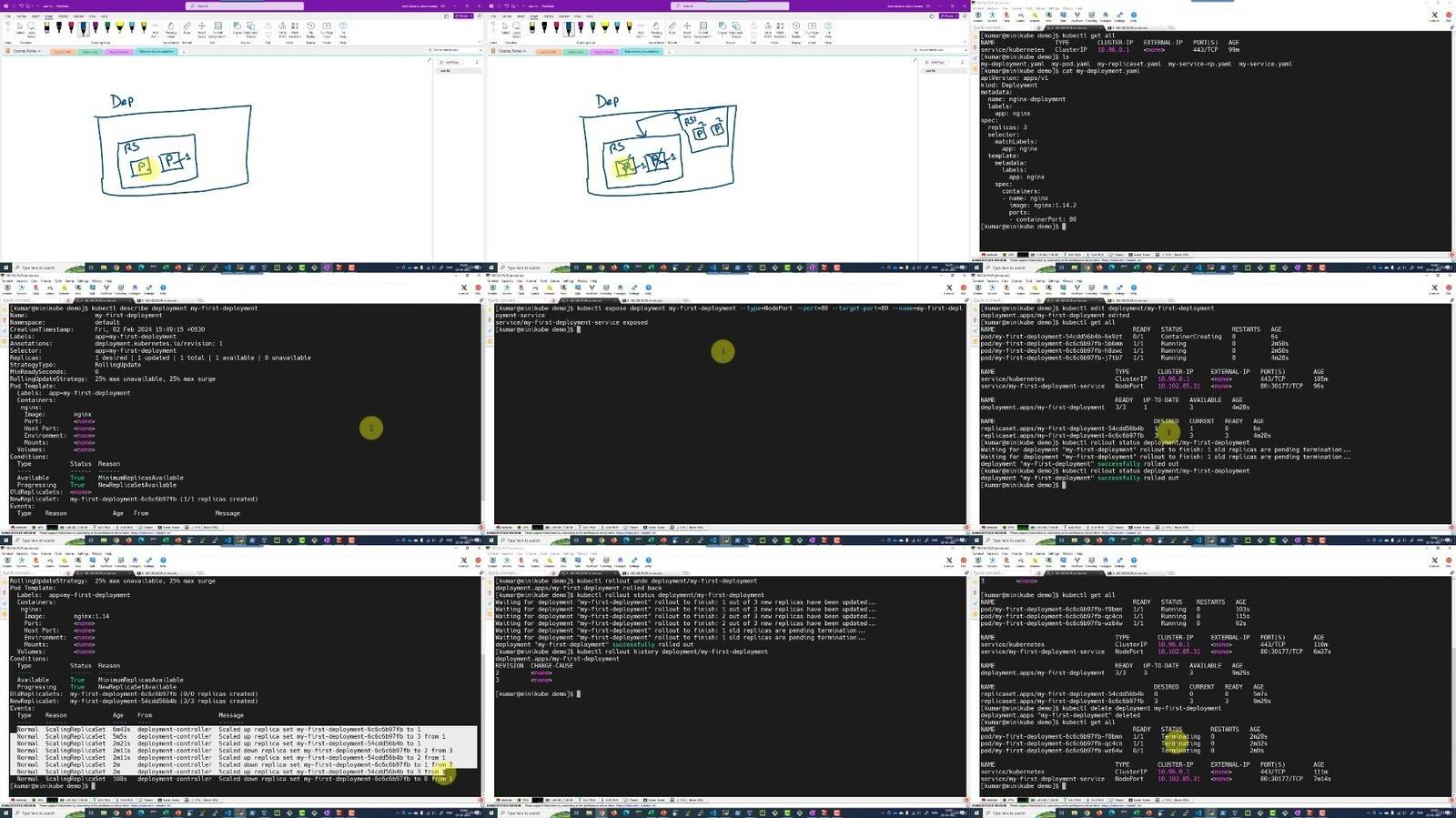Open Terminal menu in kubectl expose deployment terminal
Viewport: 1456px width, 818px height.
pyautogui.click(x=495, y=280)
